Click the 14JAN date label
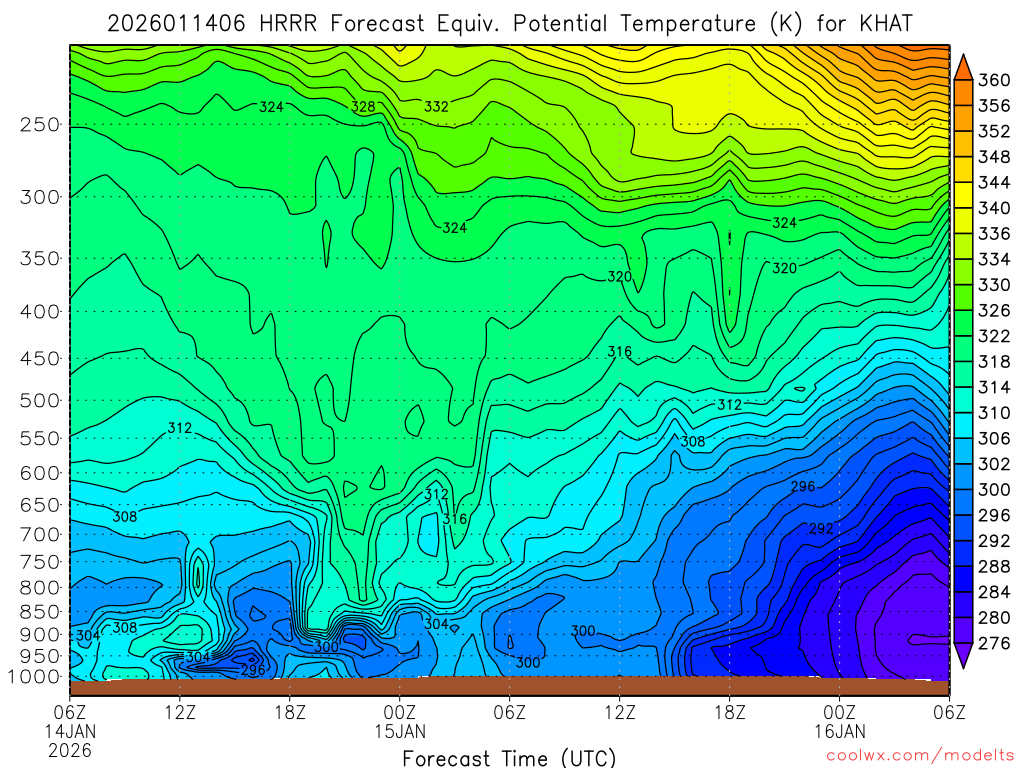This screenshot has width=1024, height=768. [x=70, y=731]
